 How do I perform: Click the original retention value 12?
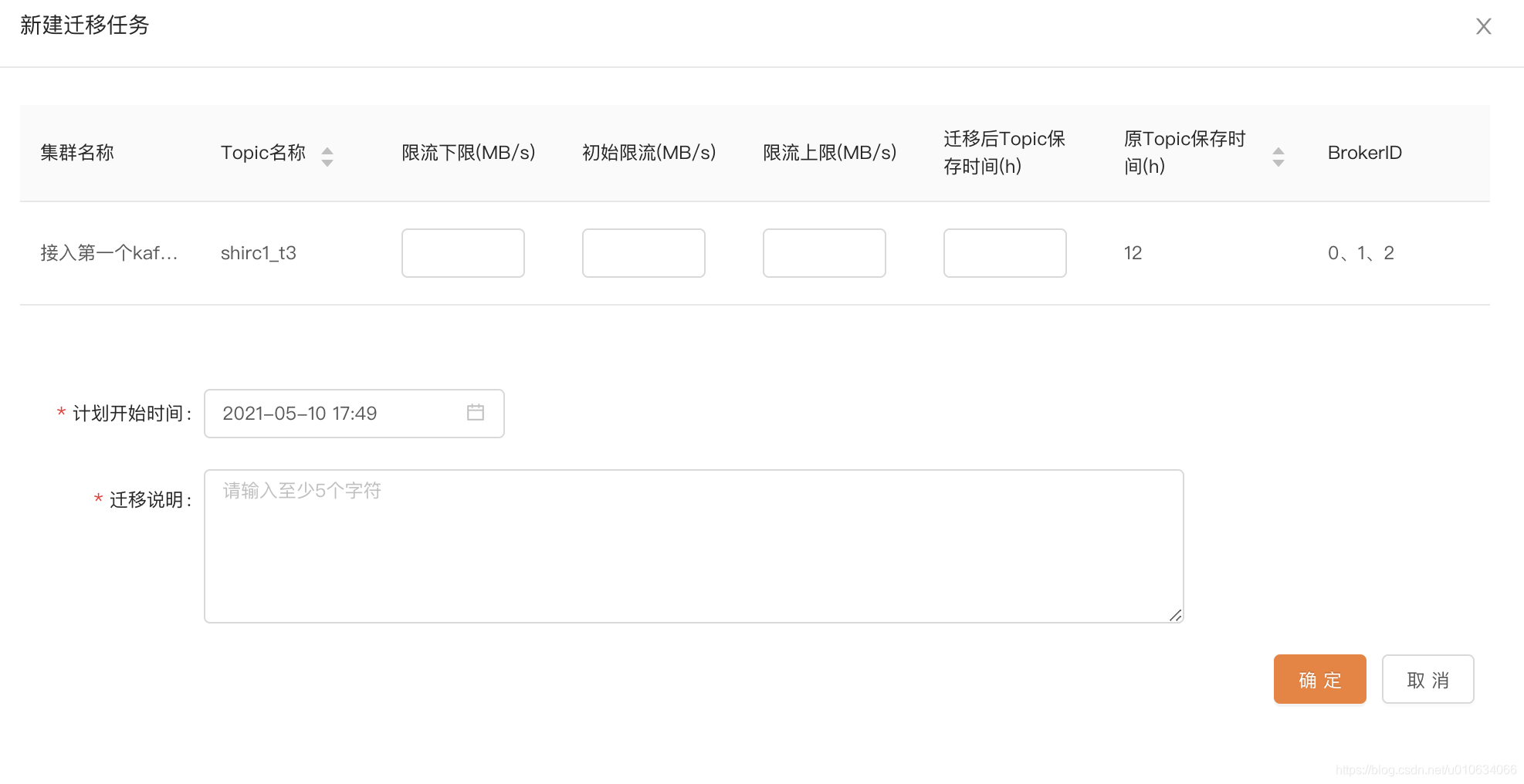(x=1133, y=253)
